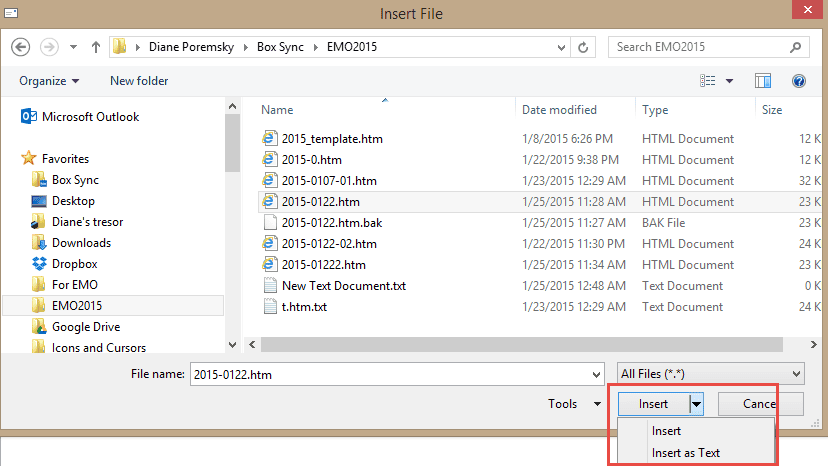828x466 pixels.
Task: Open the recent locations dropdown arrow
Action: point(73,48)
